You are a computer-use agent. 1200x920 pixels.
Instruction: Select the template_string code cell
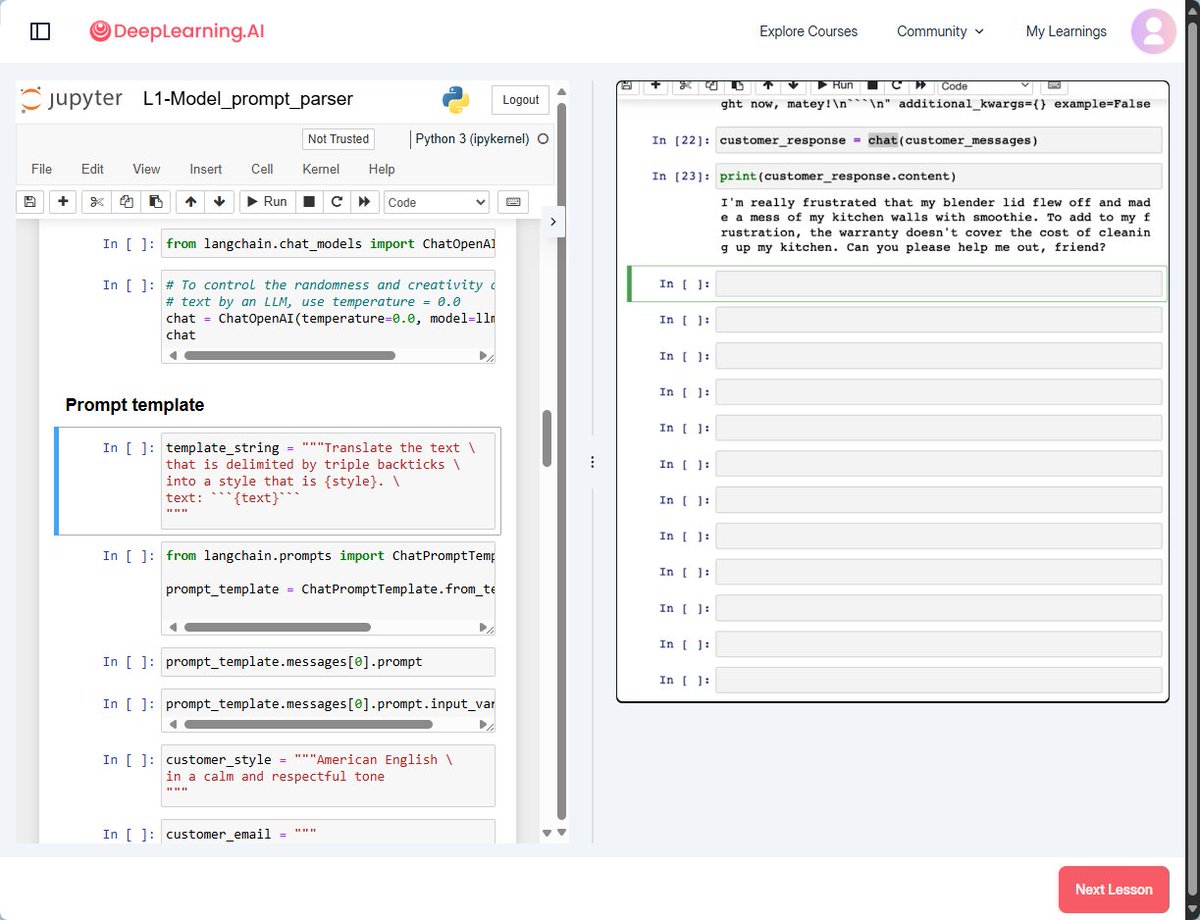pyautogui.click(x=330, y=480)
